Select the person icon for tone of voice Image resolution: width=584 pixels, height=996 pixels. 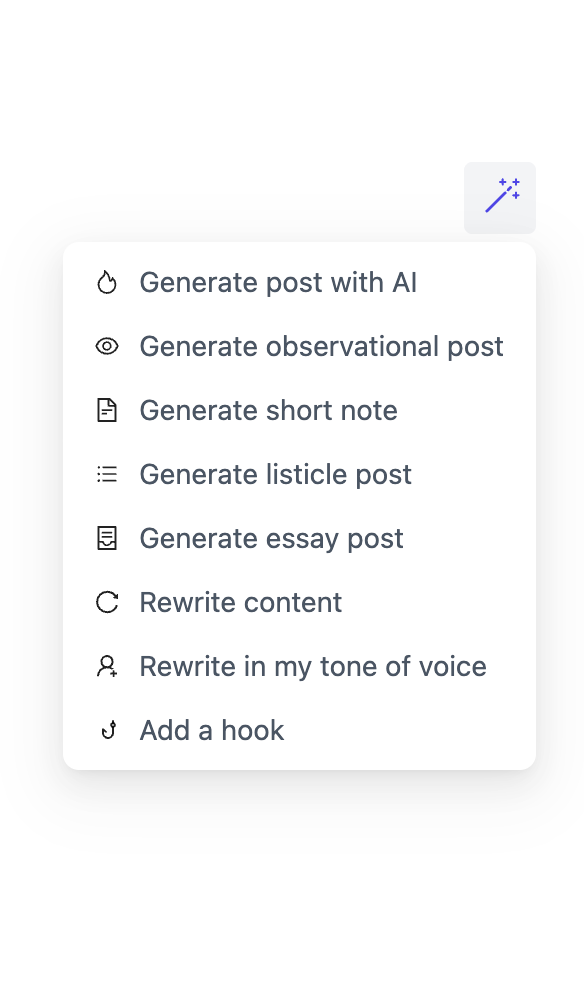coord(107,666)
